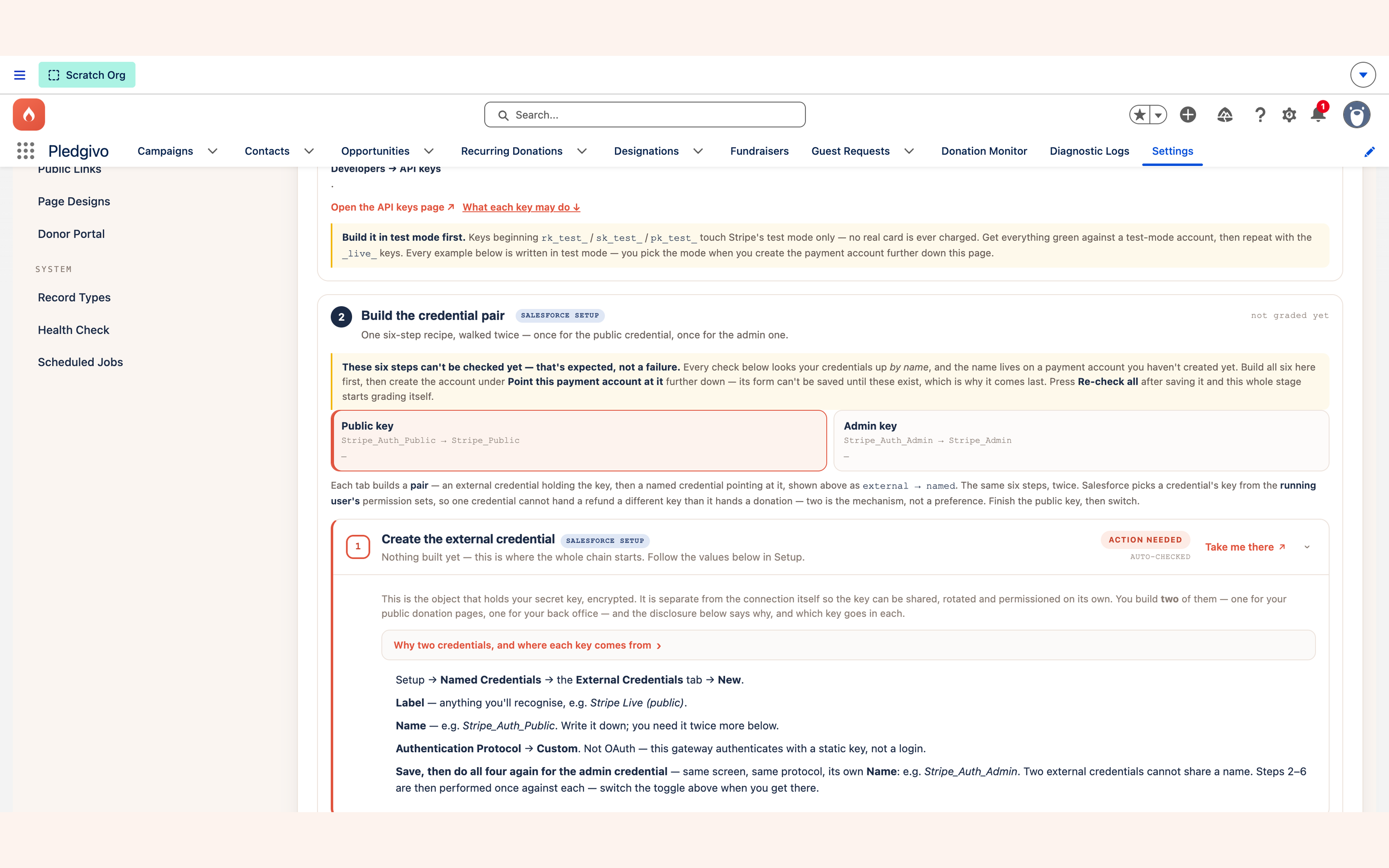Switch to the Admin key credential card
This screenshot has width=1389, height=868.
[1081, 440]
